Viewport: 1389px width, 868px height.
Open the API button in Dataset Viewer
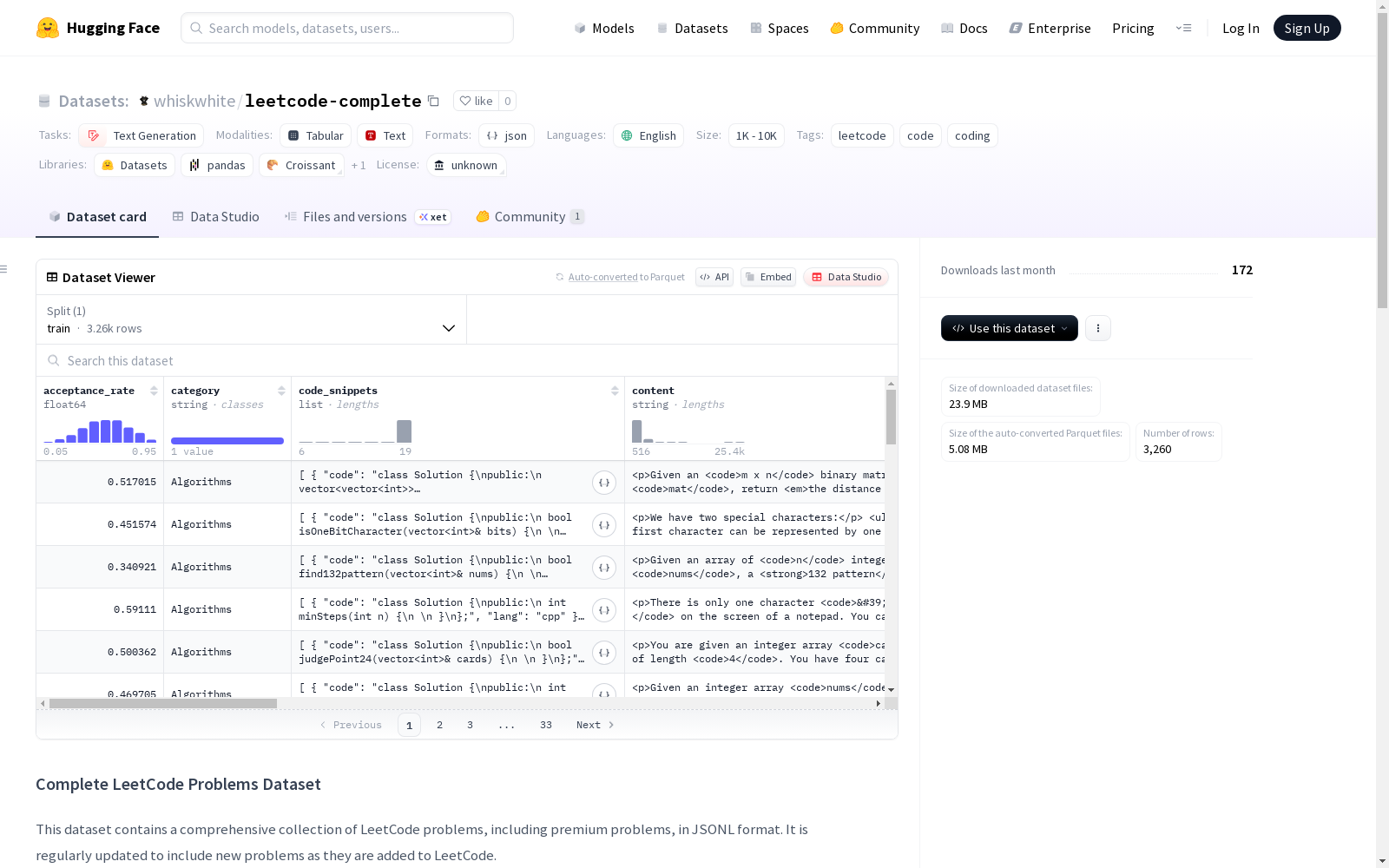(x=714, y=277)
